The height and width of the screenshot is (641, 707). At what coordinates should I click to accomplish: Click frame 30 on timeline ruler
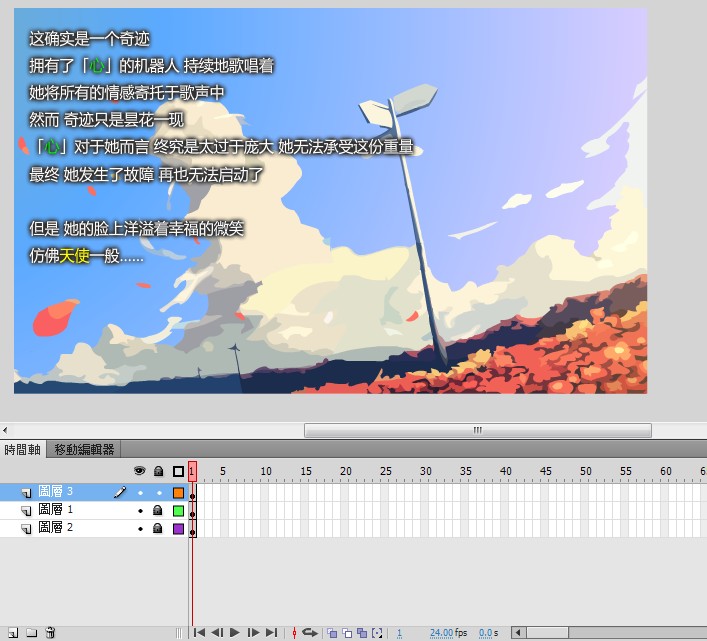[425, 471]
